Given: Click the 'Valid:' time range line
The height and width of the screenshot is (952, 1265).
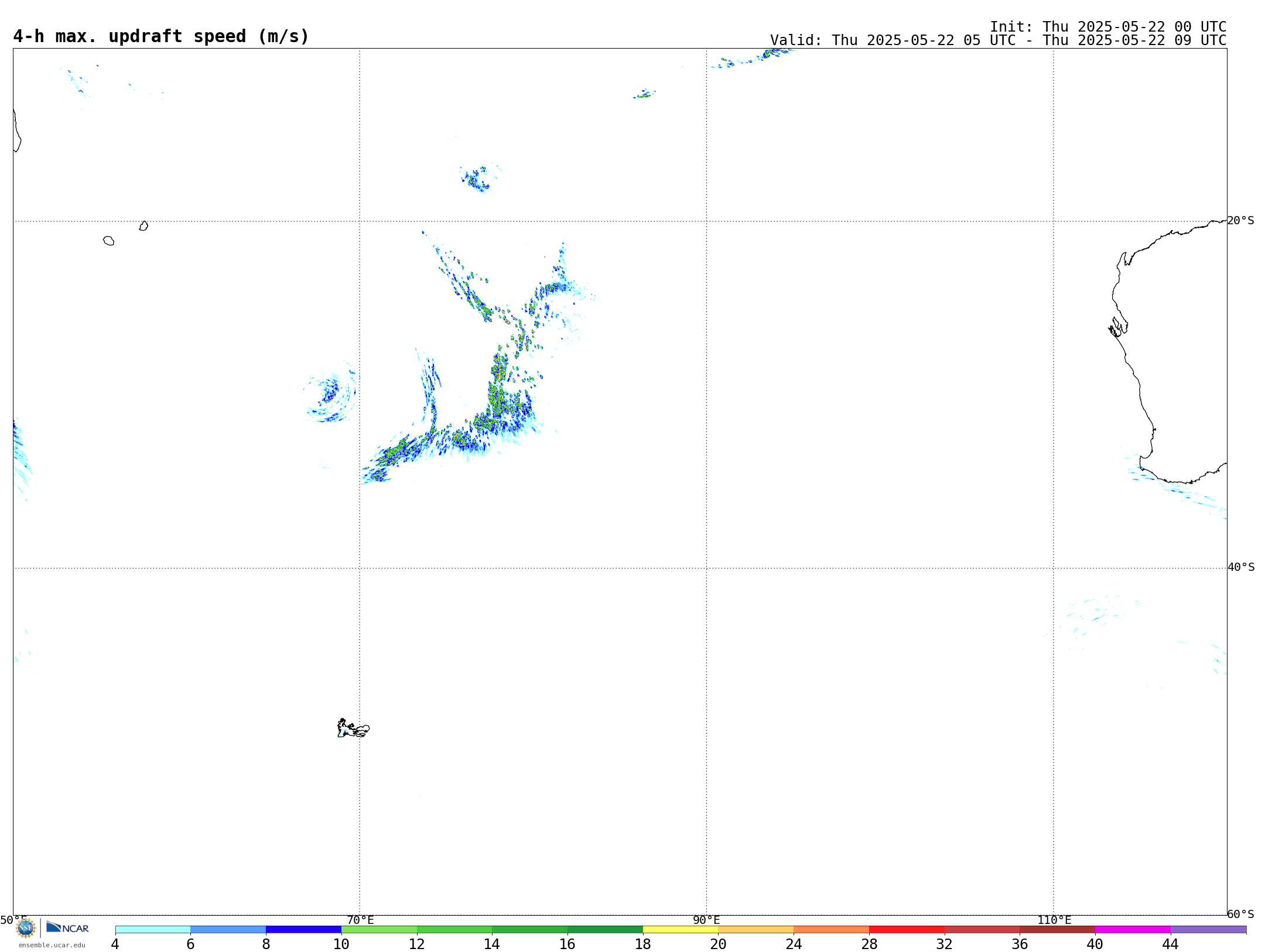Looking at the screenshot, I should pyautogui.click(x=998, y=40).
